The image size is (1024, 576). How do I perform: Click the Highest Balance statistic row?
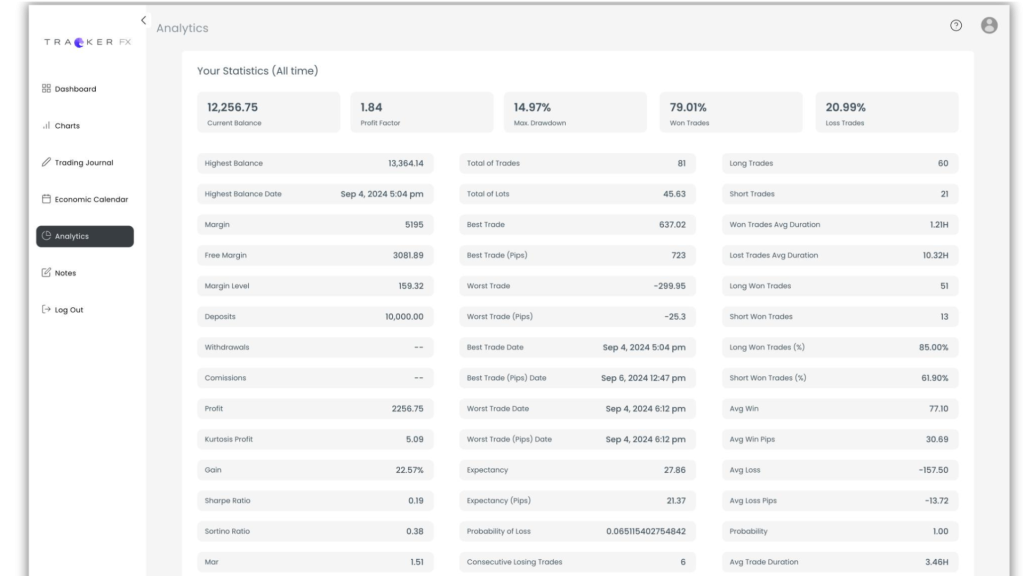coord(315,163)
